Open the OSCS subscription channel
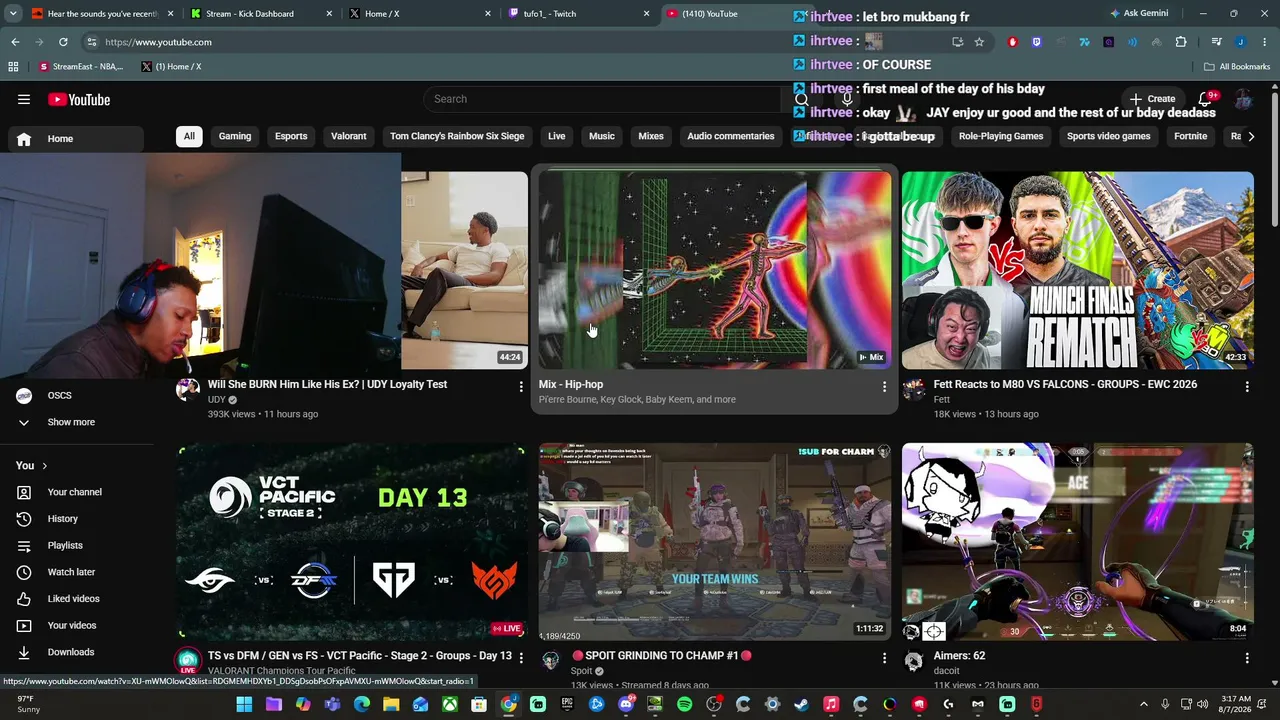This screenshot has height=720, width=1280. tap(77, 395)
